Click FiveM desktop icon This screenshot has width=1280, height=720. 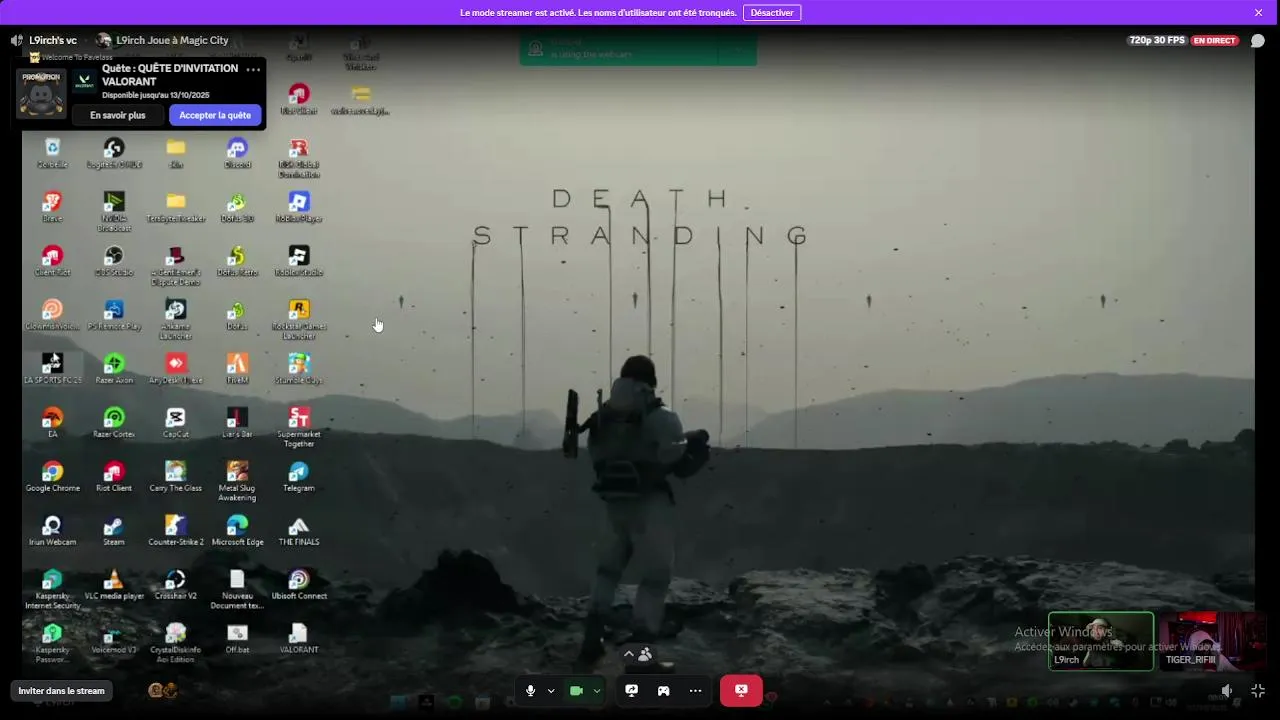[x=237, y=369]
